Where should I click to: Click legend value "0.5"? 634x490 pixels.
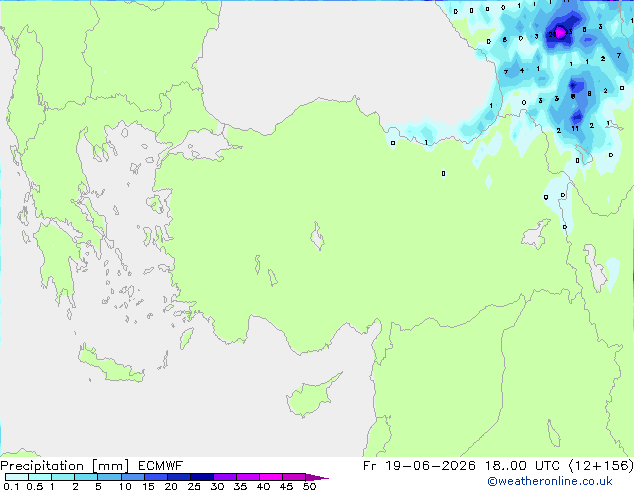pyautogui.click(x=34, y=486)
